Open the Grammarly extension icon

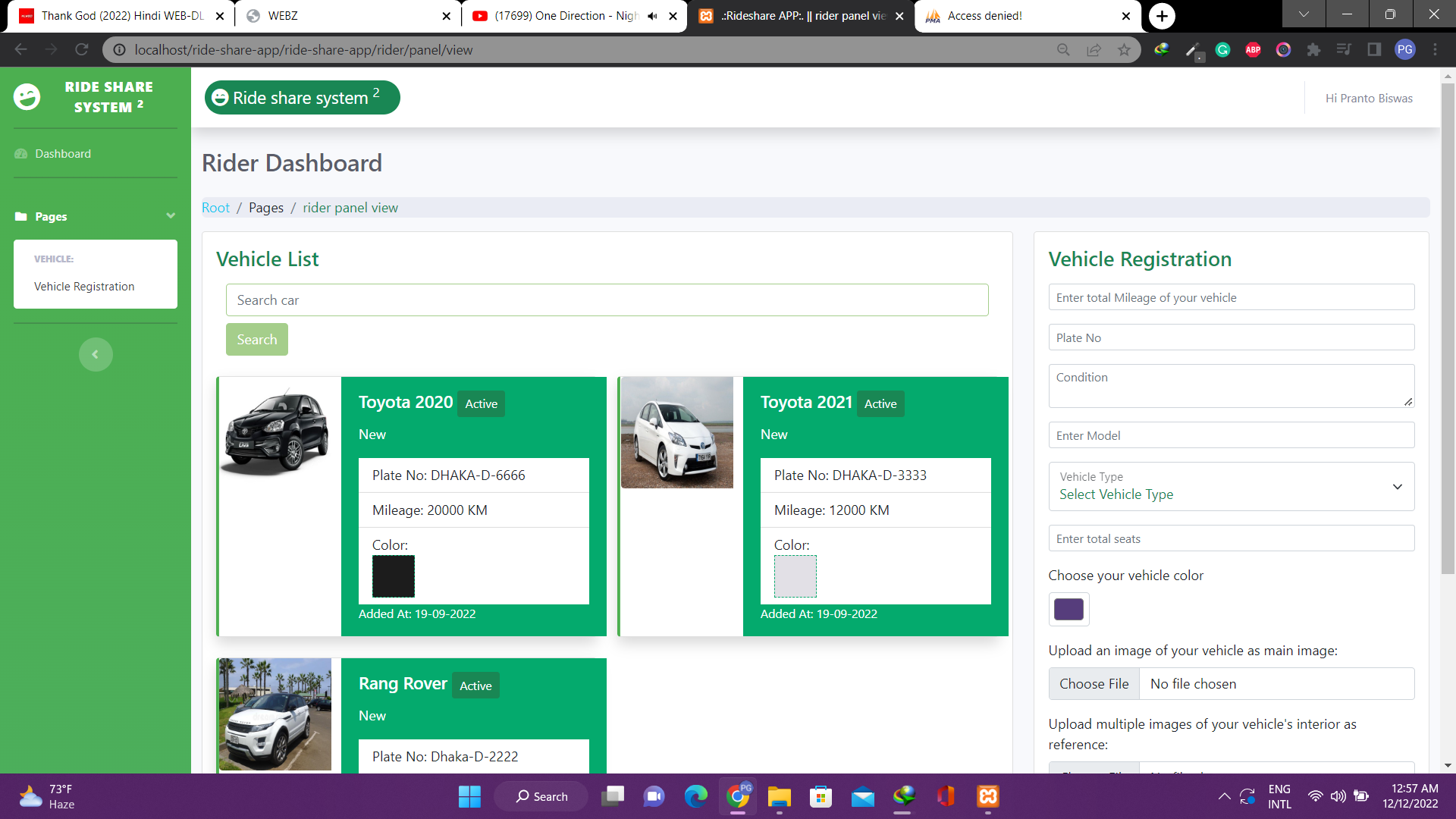click(1222, 49)
